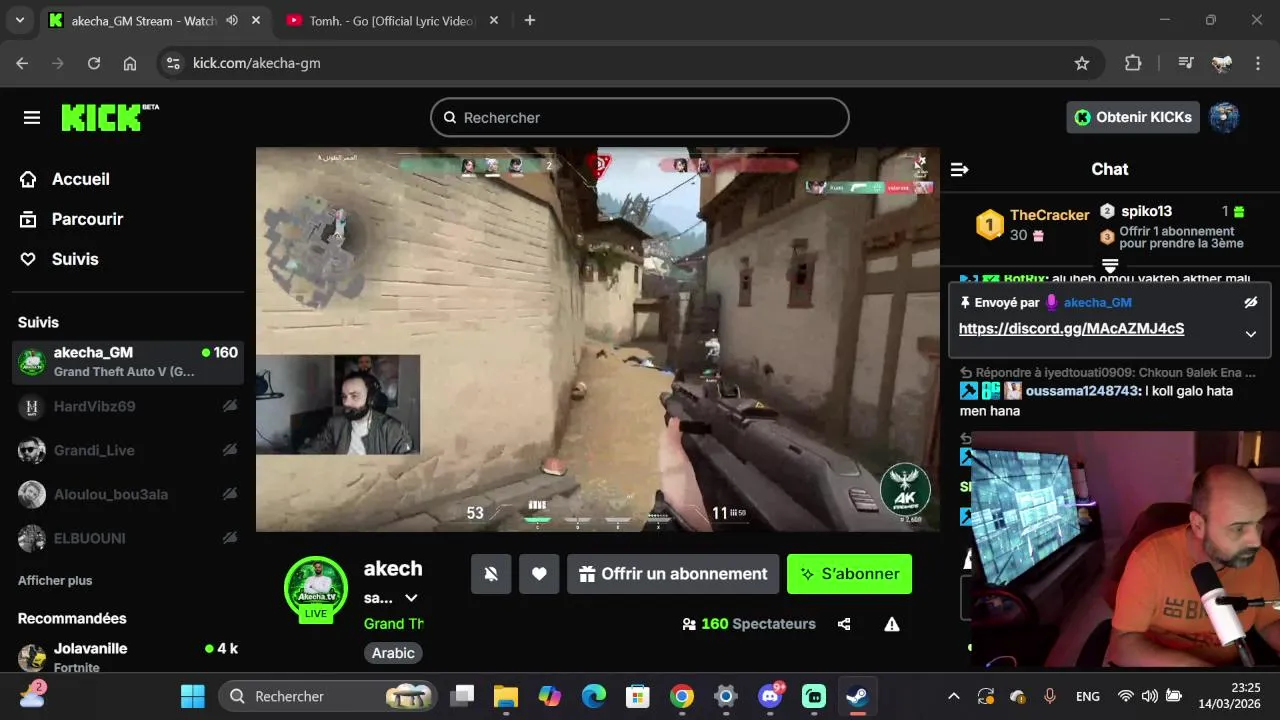1280x720 pixels.
Task: Open the pinned discord.gg invite link
Action: click(x=1071, y=329)
